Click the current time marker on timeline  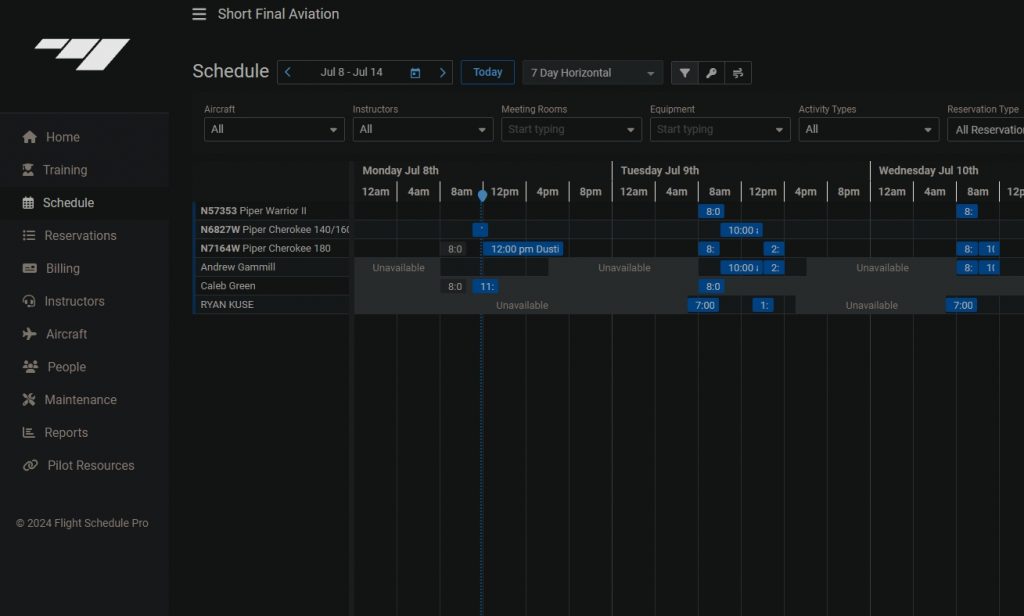tap(482, 195)
